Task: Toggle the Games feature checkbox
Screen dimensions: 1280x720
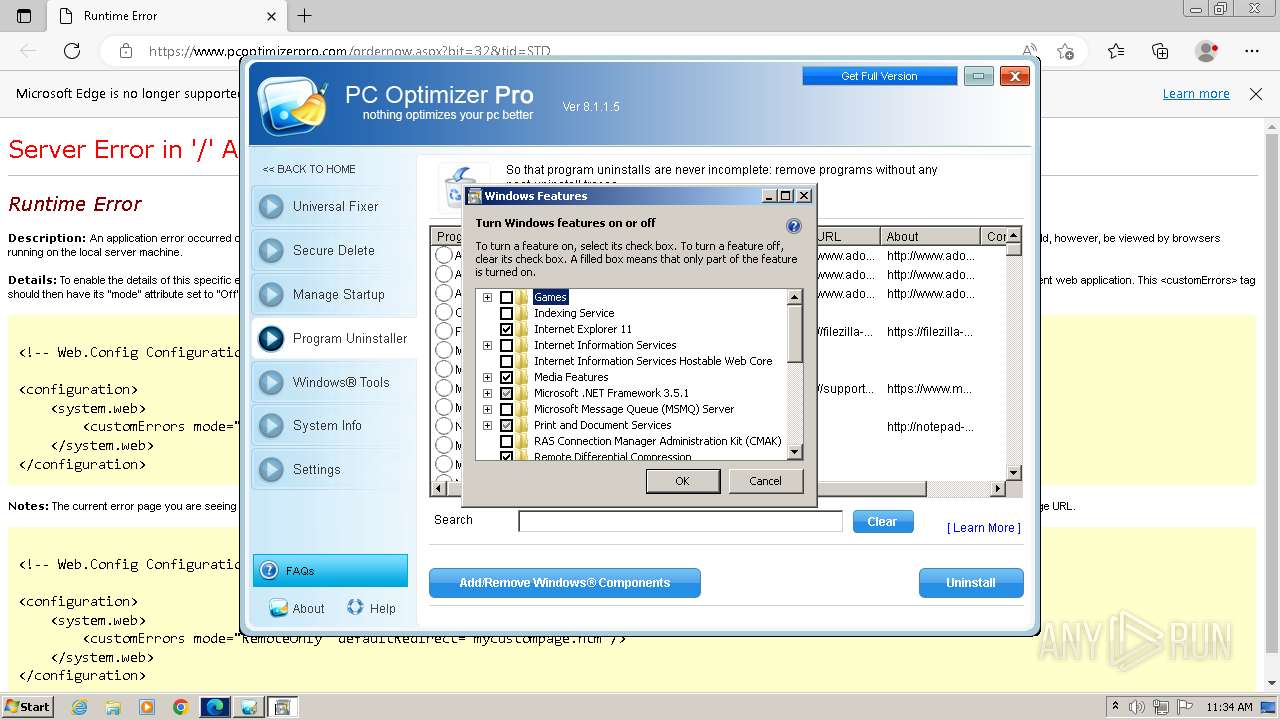Action: pos(507,298)
